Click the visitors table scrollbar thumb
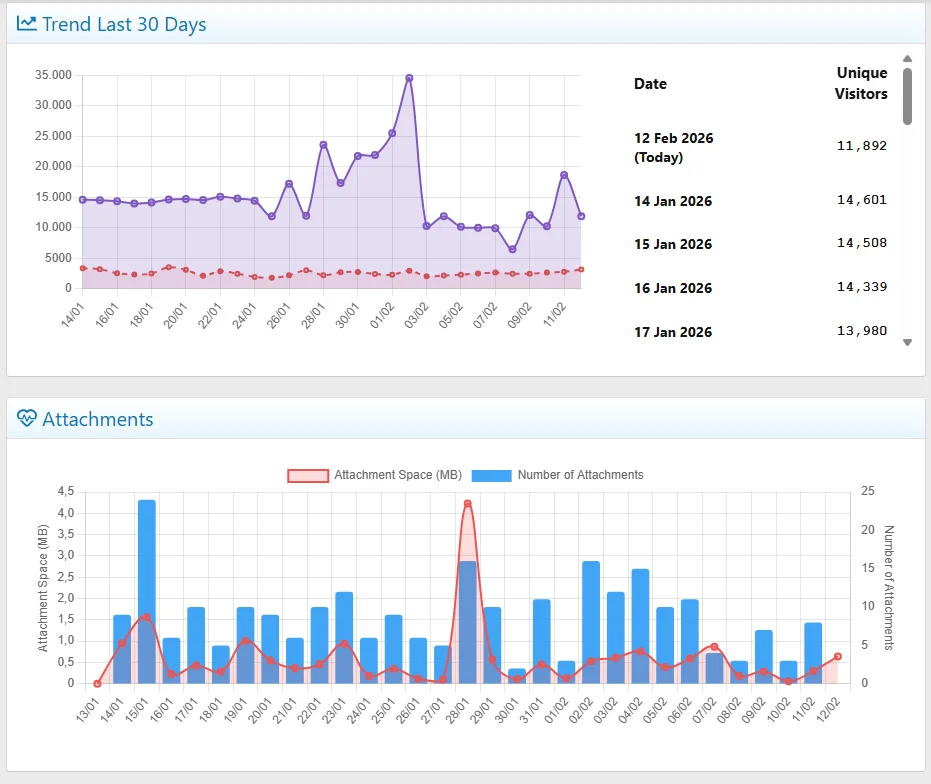The height and width of the screenshot is (784, 931). click(x=907, y=96)
